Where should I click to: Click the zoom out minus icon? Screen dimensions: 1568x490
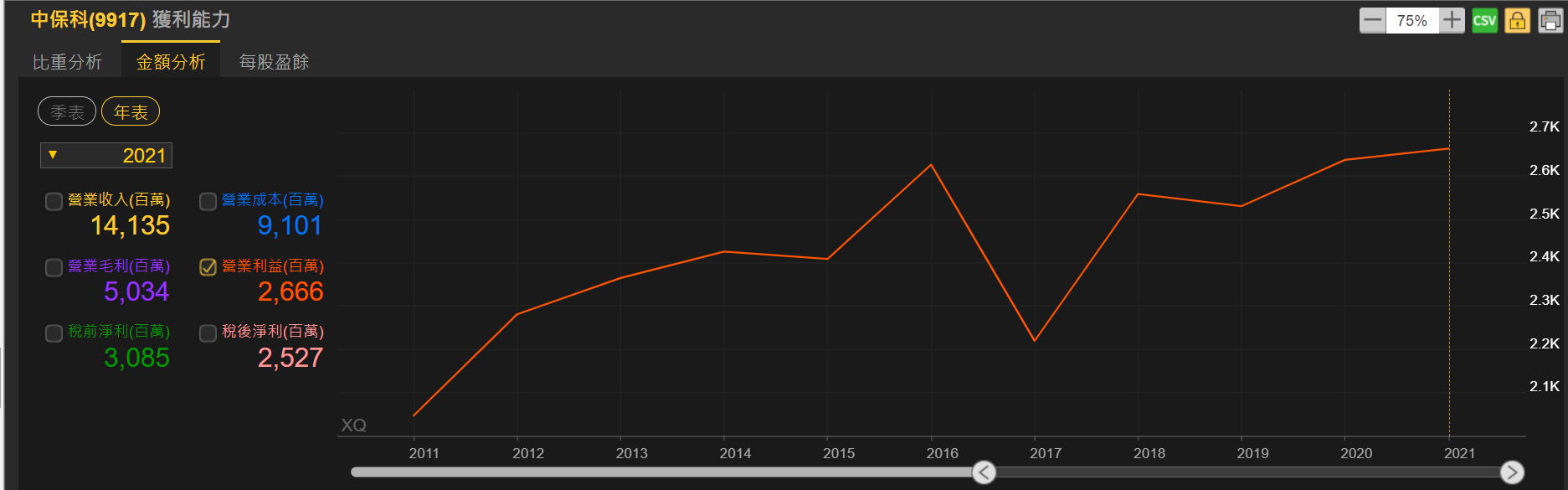[1373, 20]
